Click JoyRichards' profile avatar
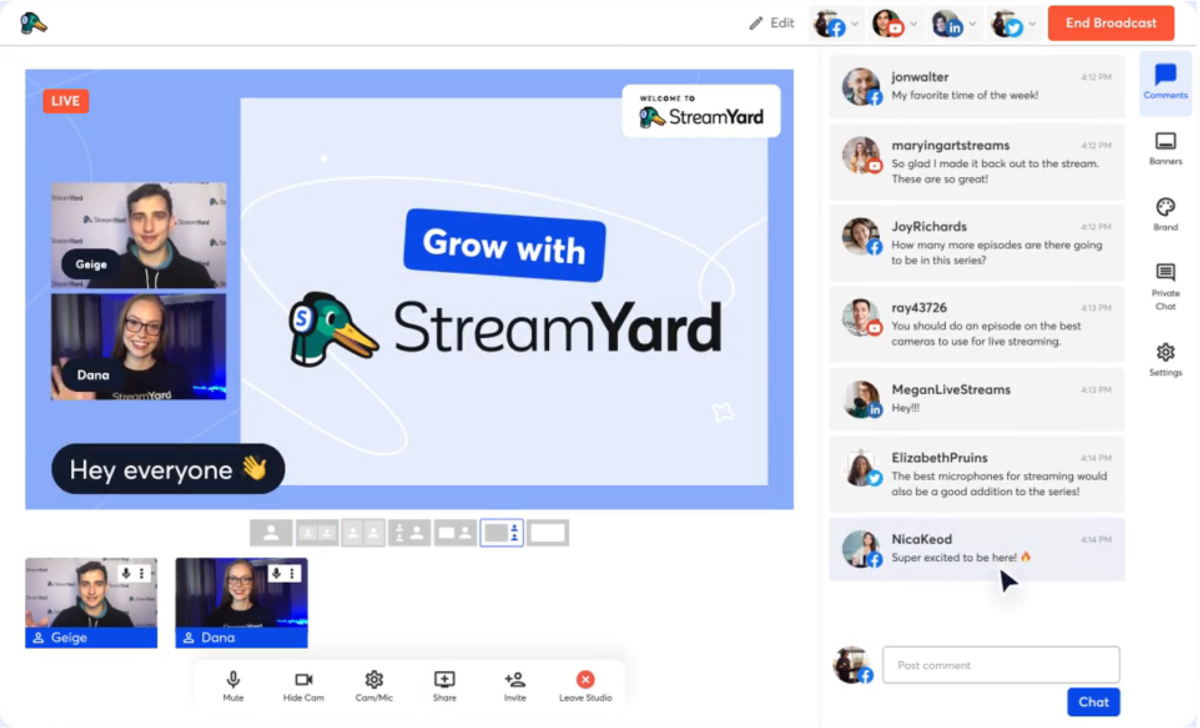 coord(861,237)
